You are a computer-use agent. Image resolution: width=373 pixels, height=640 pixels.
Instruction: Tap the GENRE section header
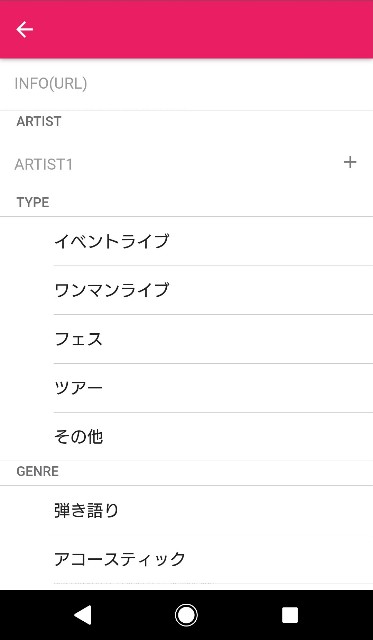(38, 471)
